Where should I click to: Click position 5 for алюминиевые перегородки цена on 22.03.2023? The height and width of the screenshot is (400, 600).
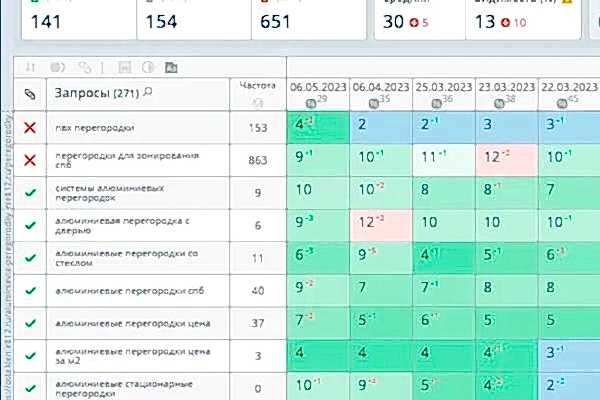tap(569, 323)
